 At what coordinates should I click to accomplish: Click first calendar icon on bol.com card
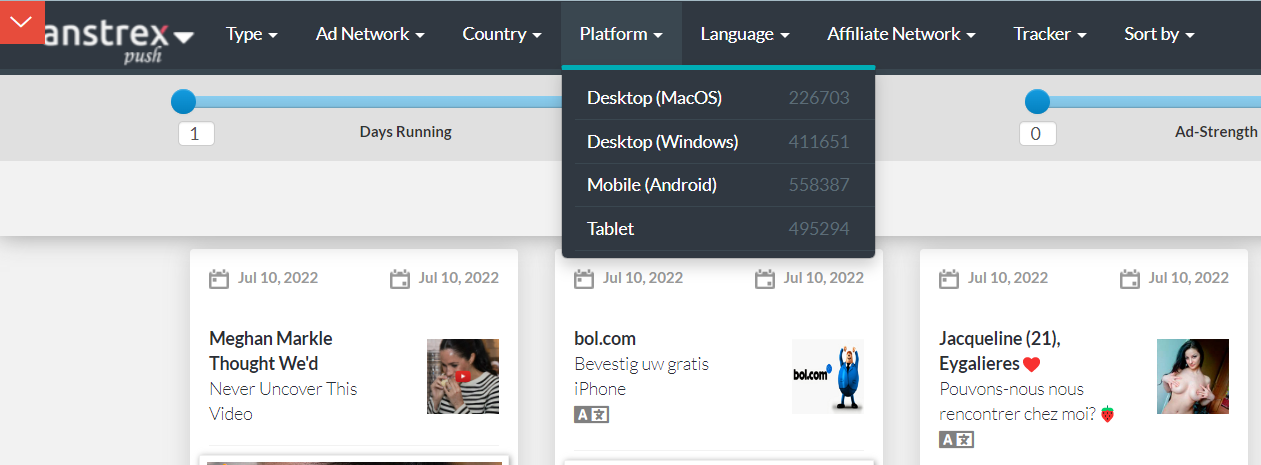(x=584, y=278)
